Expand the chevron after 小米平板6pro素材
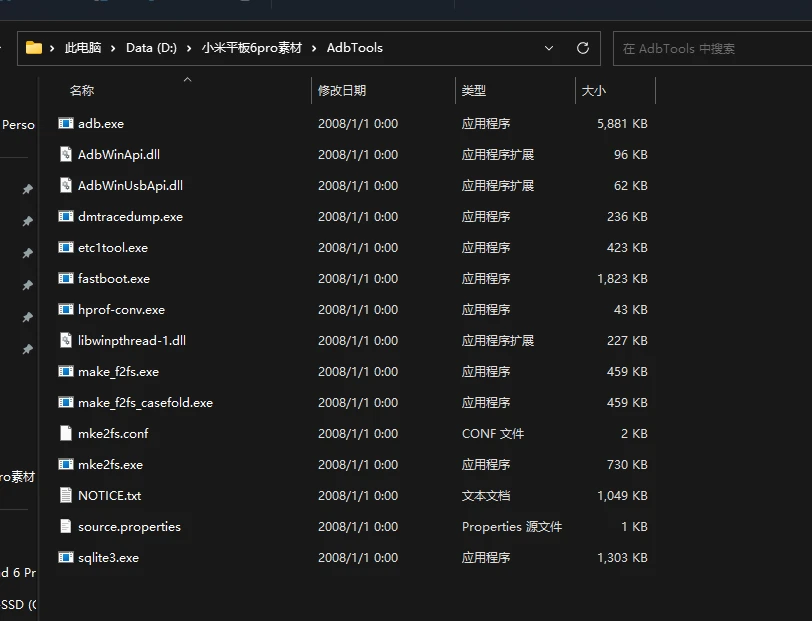 [314, 48]
